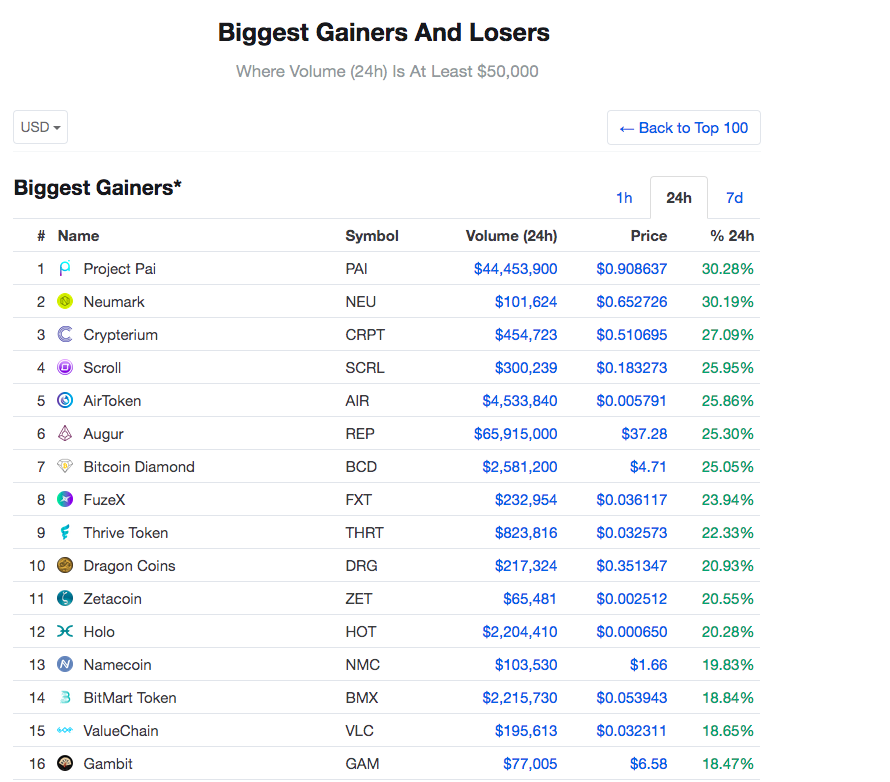
Task: Click Holo price $0.000650
Action: coord(632,632)
